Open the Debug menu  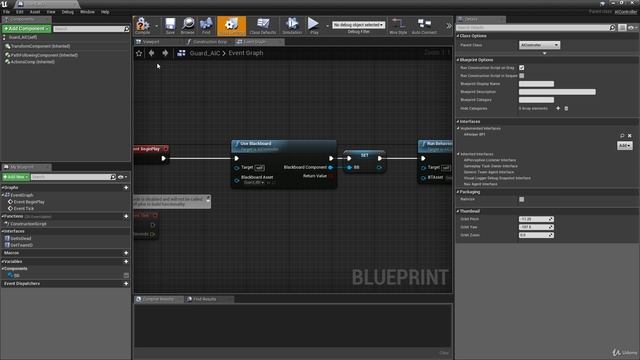(x=68, y=12)
